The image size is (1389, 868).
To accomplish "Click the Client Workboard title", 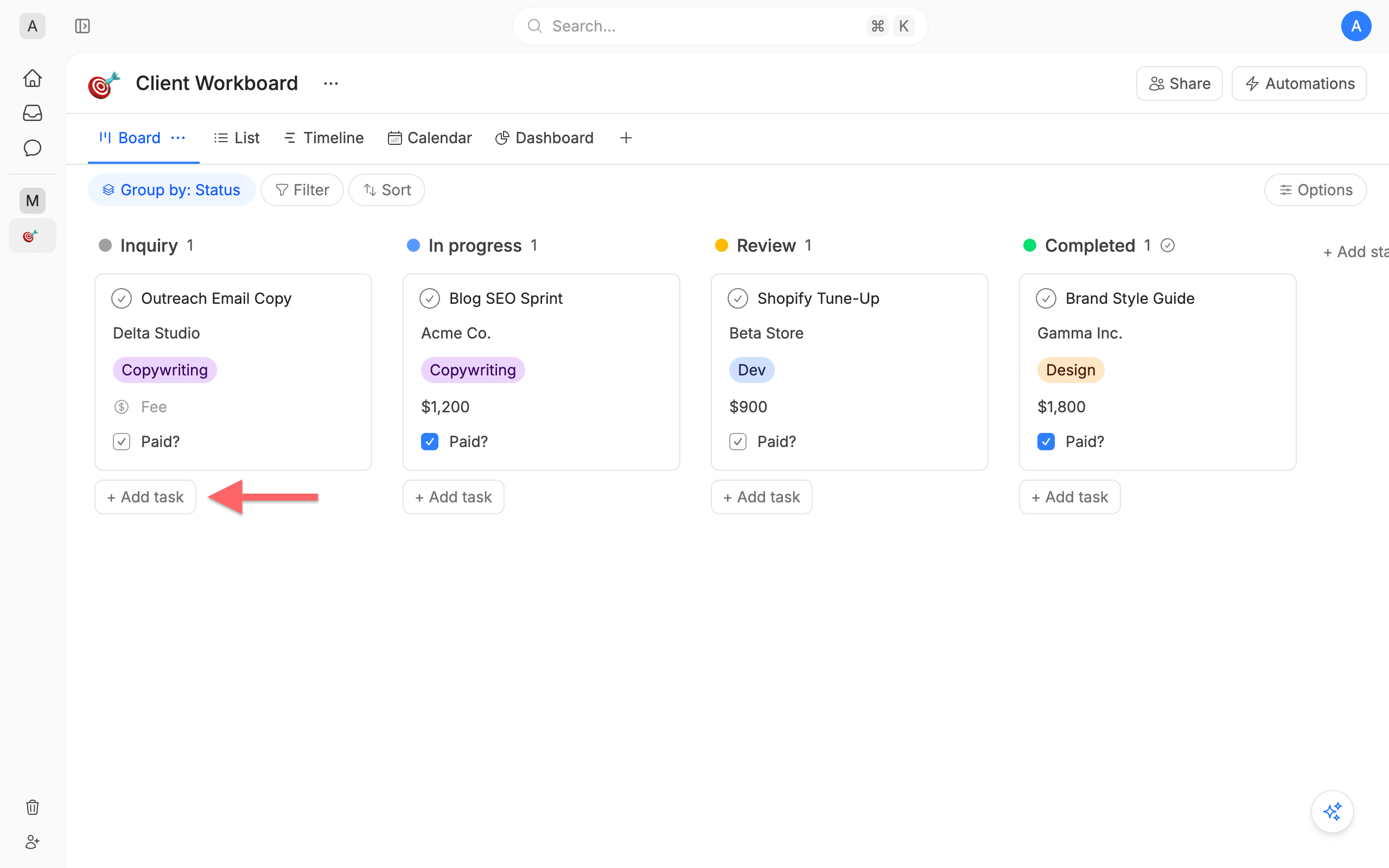I will click(x=217, y=84).
